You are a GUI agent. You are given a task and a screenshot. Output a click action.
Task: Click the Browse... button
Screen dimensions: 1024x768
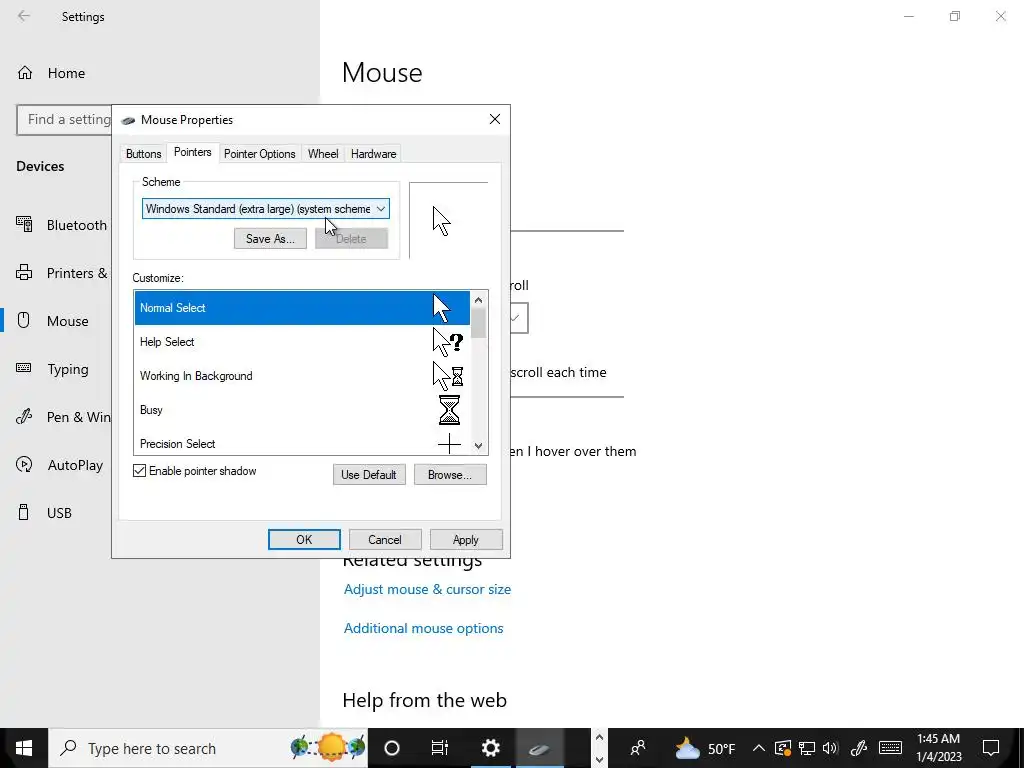pyautogui.click(x=450, y=475)
